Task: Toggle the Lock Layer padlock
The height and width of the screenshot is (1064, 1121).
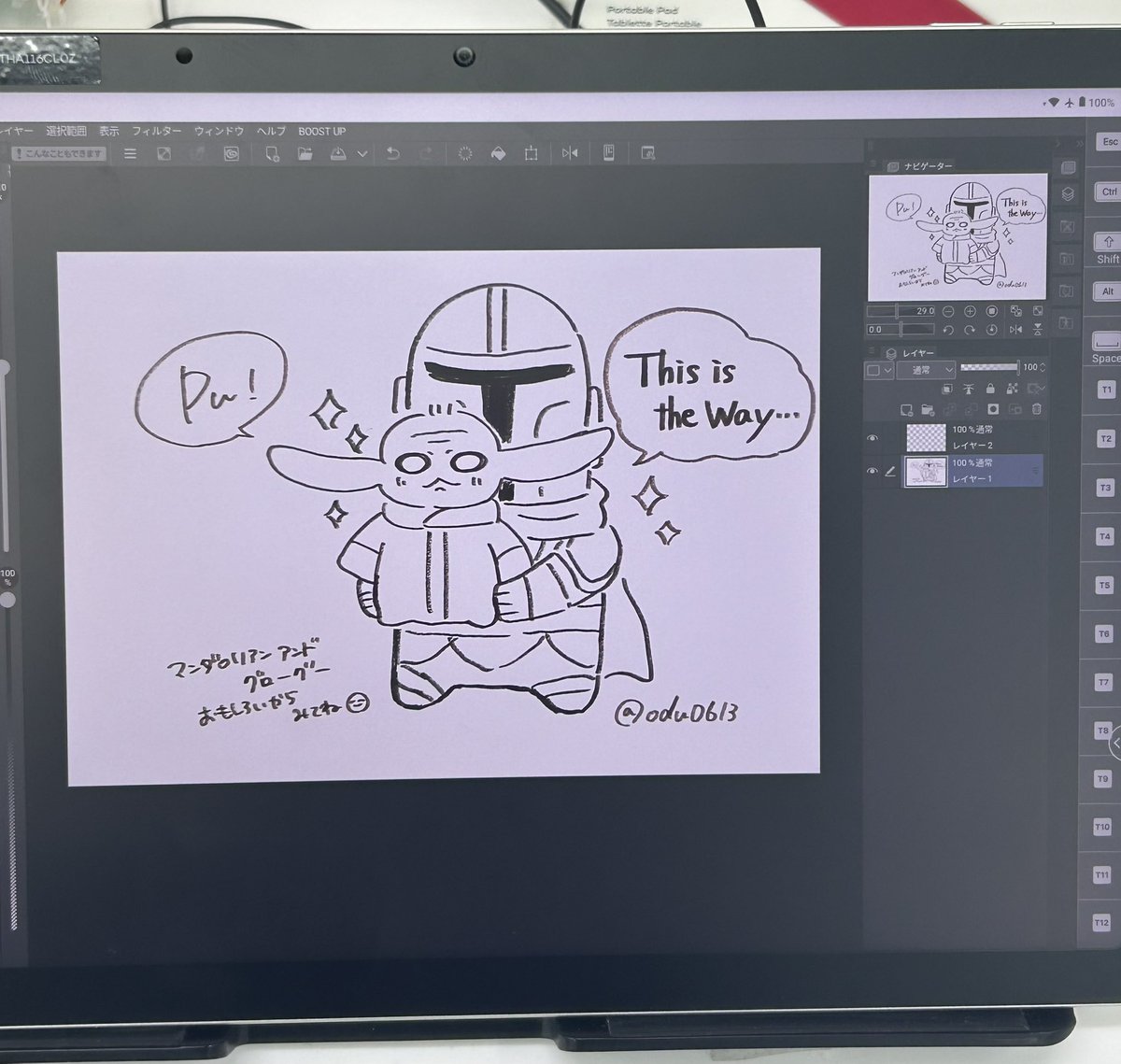Action: pos(990,389)
